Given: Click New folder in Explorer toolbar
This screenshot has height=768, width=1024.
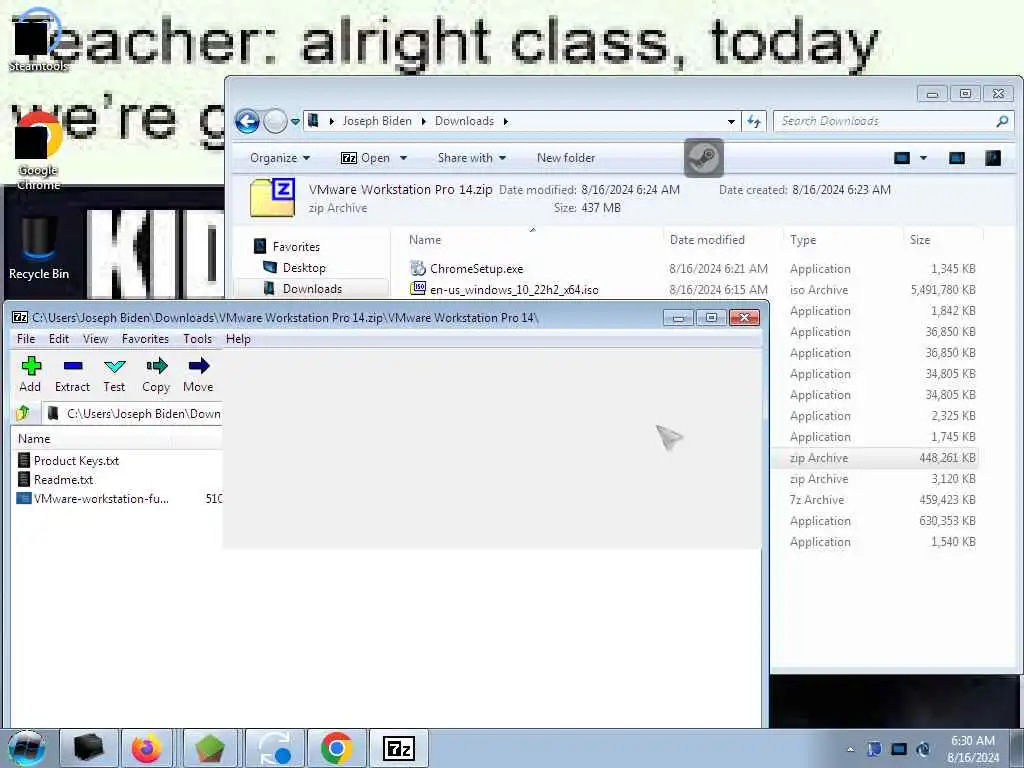Looking at the screenshot, I should tap(566, 158).
